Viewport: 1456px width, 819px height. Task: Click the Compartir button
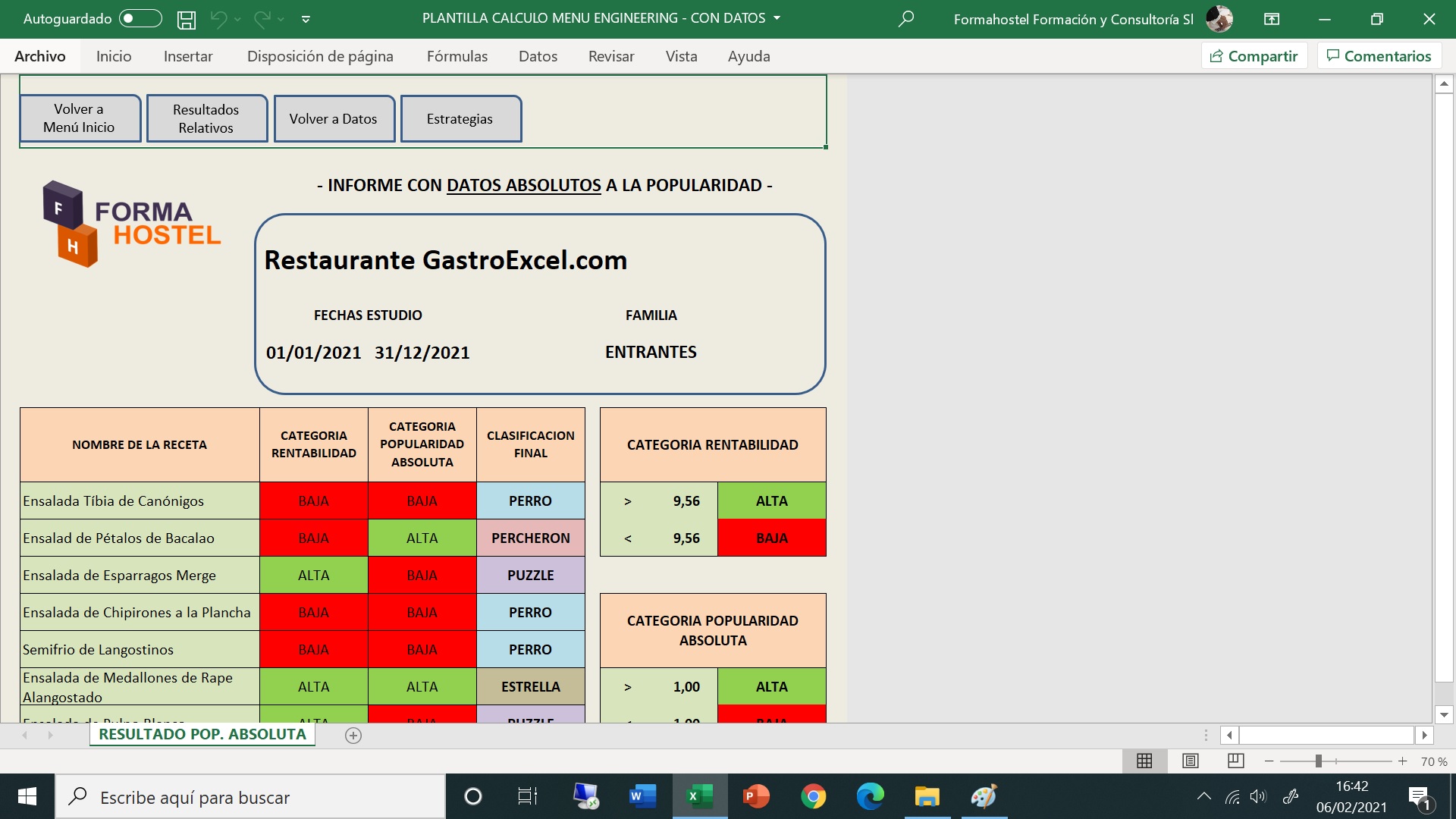tap(1254, 55)
